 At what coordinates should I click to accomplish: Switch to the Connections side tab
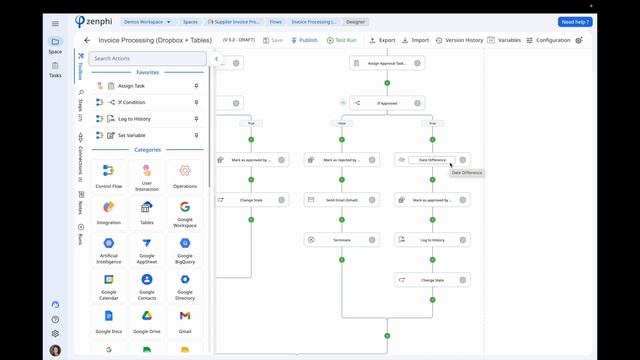click(80, 157)
